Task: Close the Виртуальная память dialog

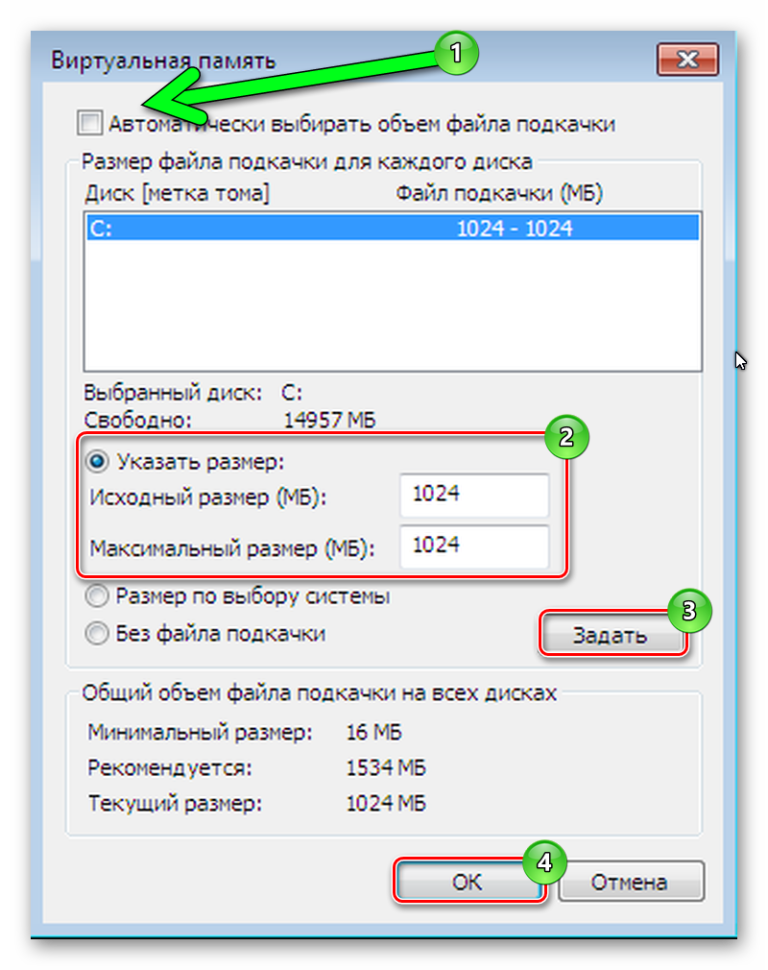Action: (687, 59)
